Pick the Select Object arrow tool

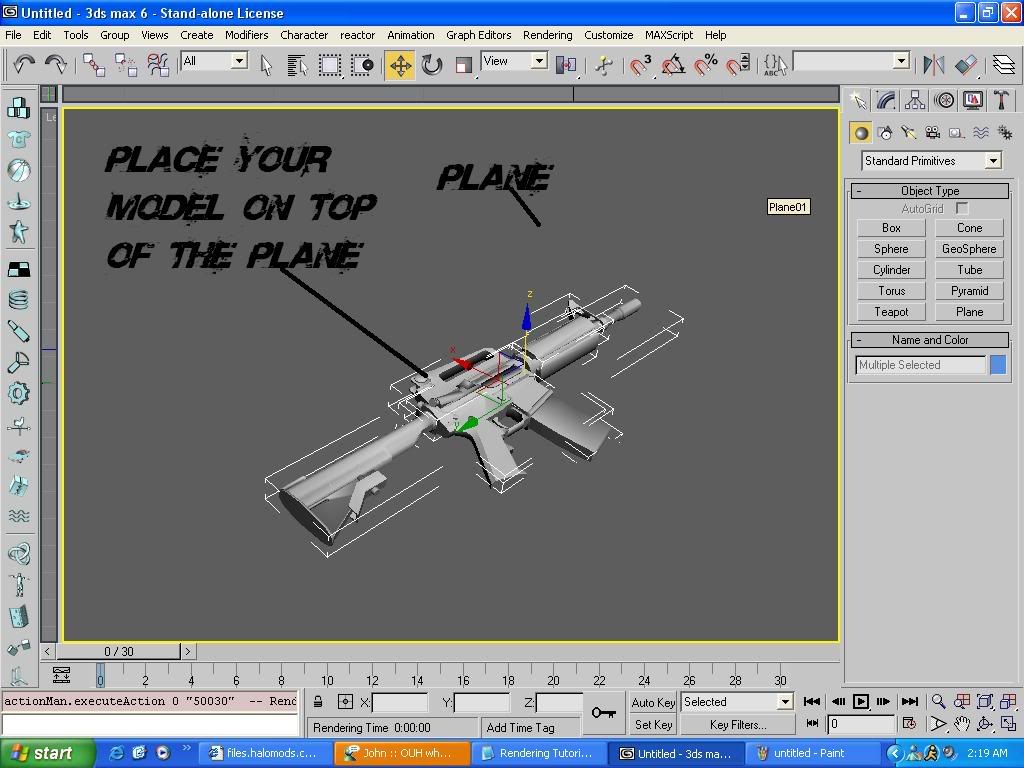266,65
